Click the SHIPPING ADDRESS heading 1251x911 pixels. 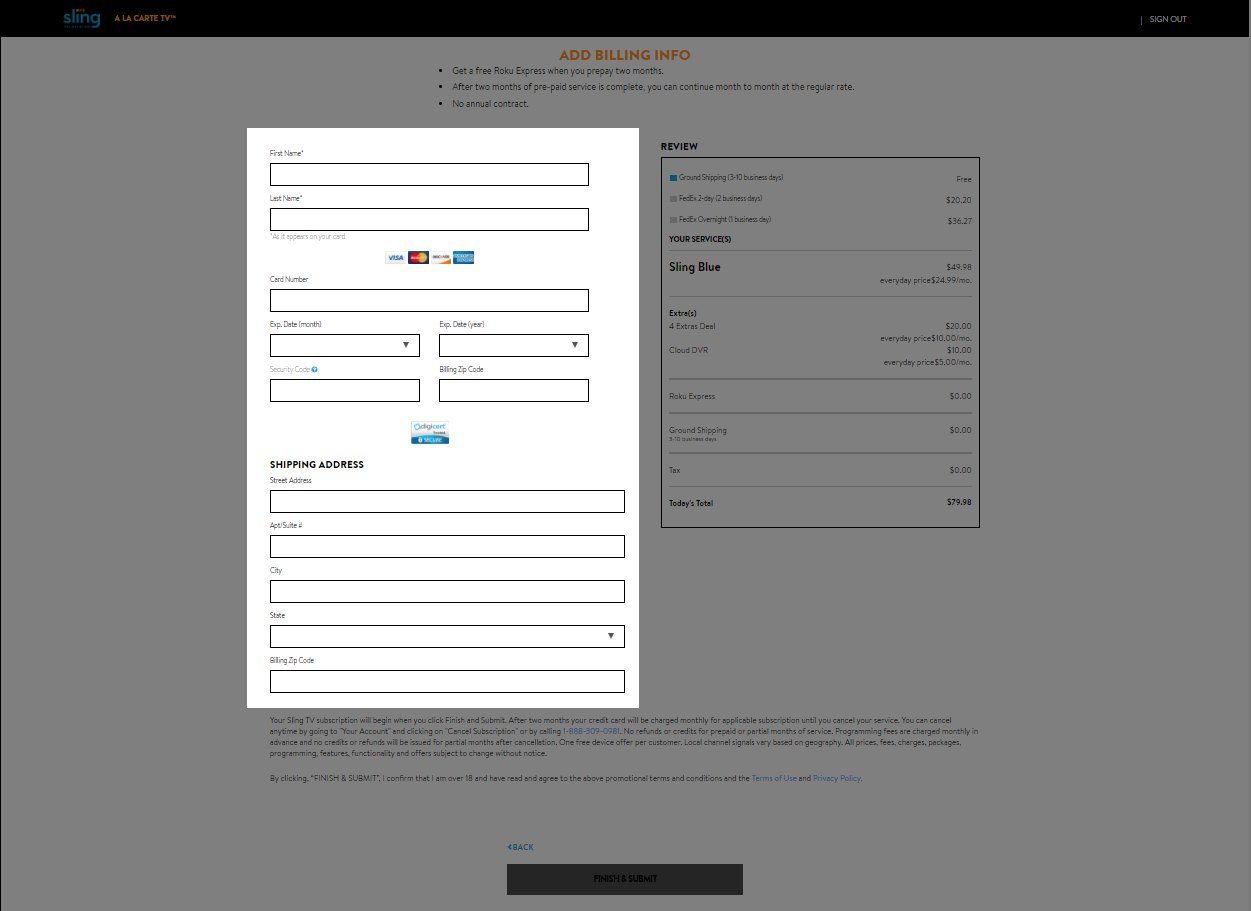click(x=317, y=465)
